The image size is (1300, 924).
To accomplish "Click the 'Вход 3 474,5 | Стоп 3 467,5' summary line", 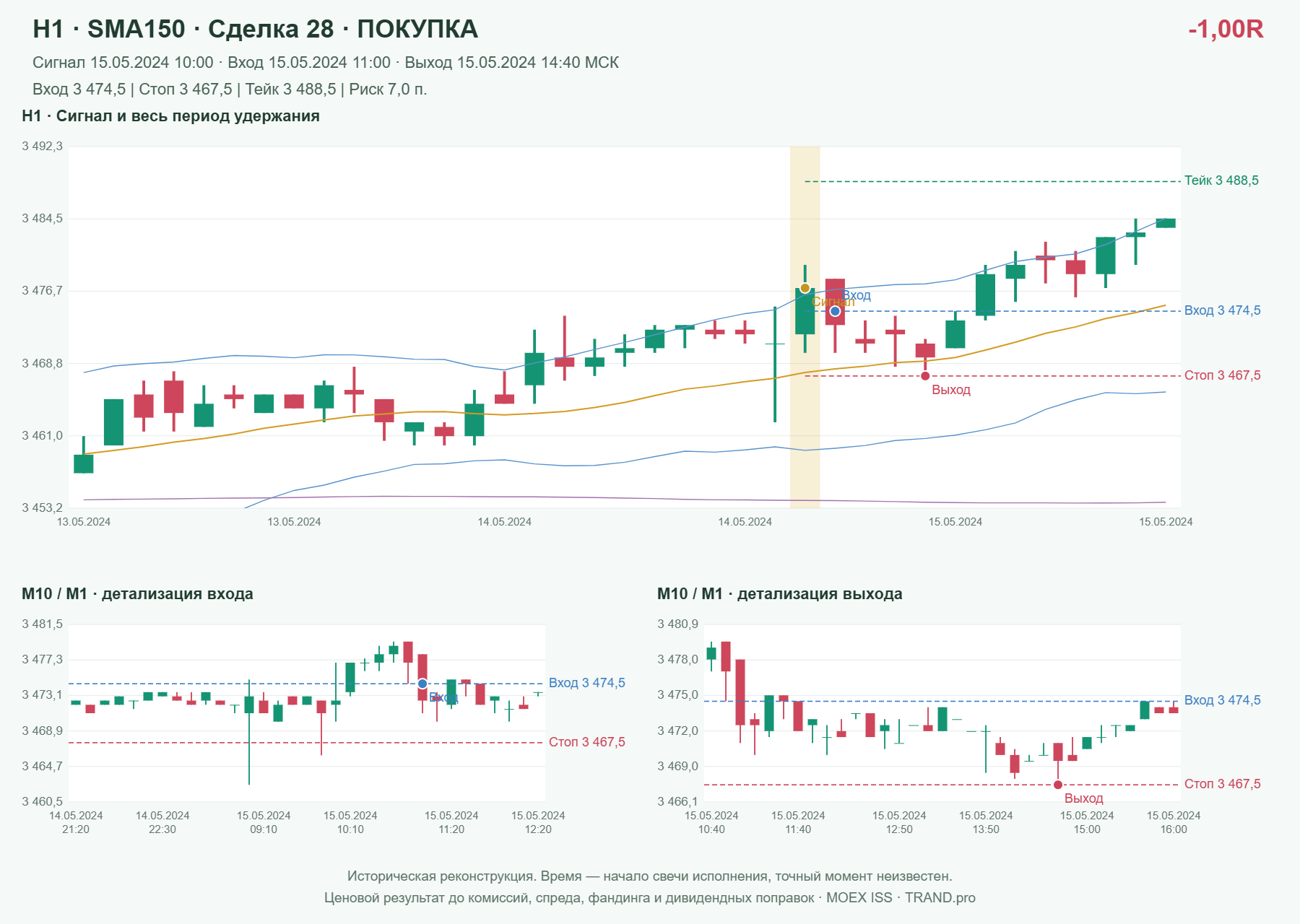I will 230,90.
